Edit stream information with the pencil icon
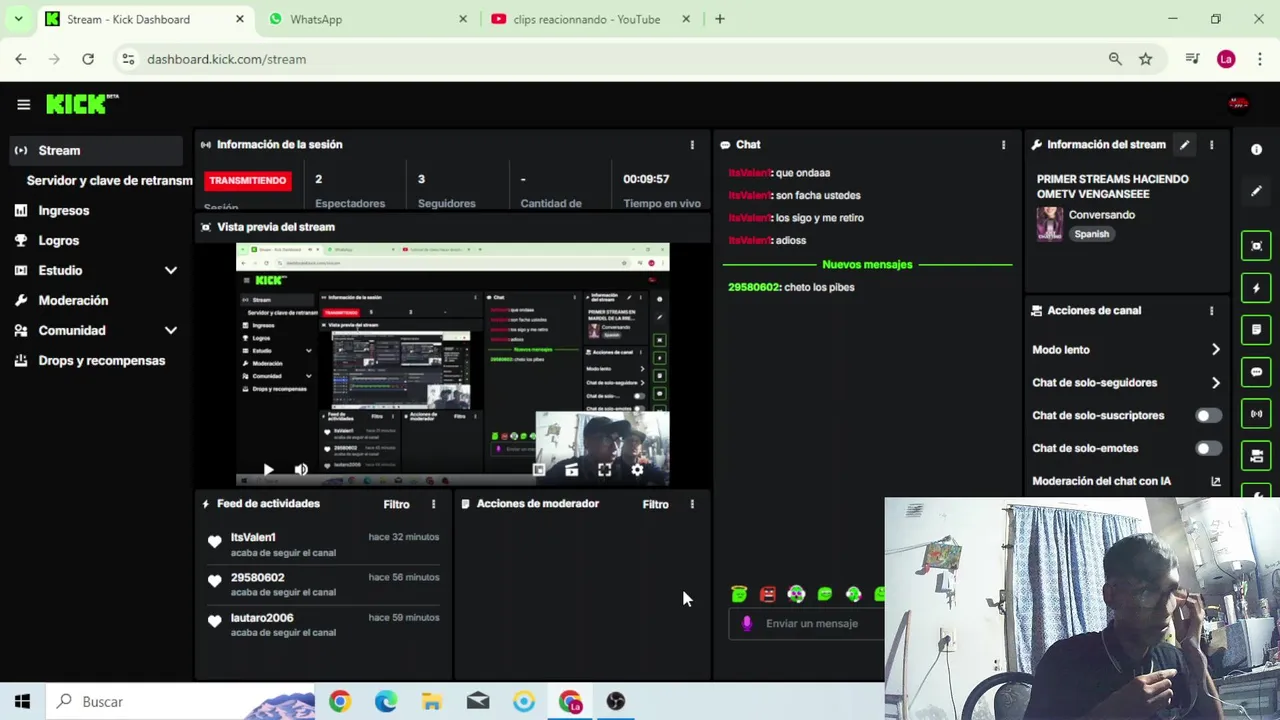This screenshot has height=720, width=1280. coord(1184,145)
